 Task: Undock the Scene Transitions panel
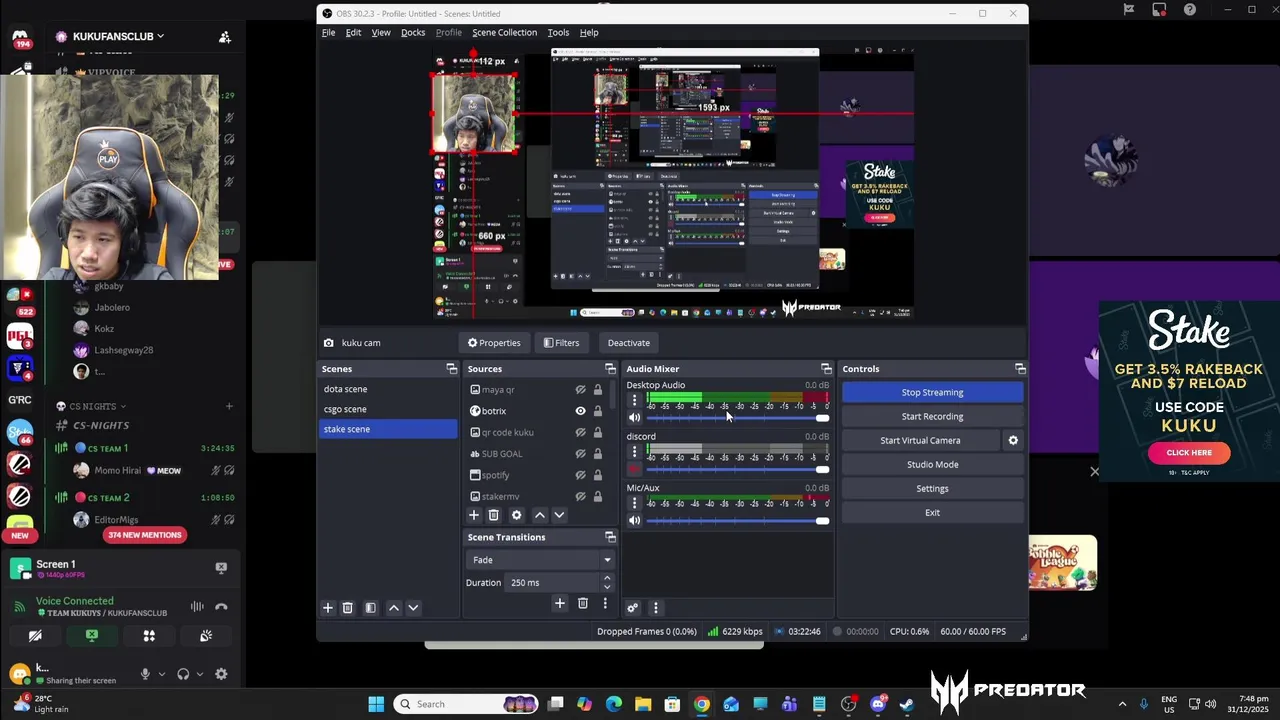pyautogui.click(x=610, y=537)
